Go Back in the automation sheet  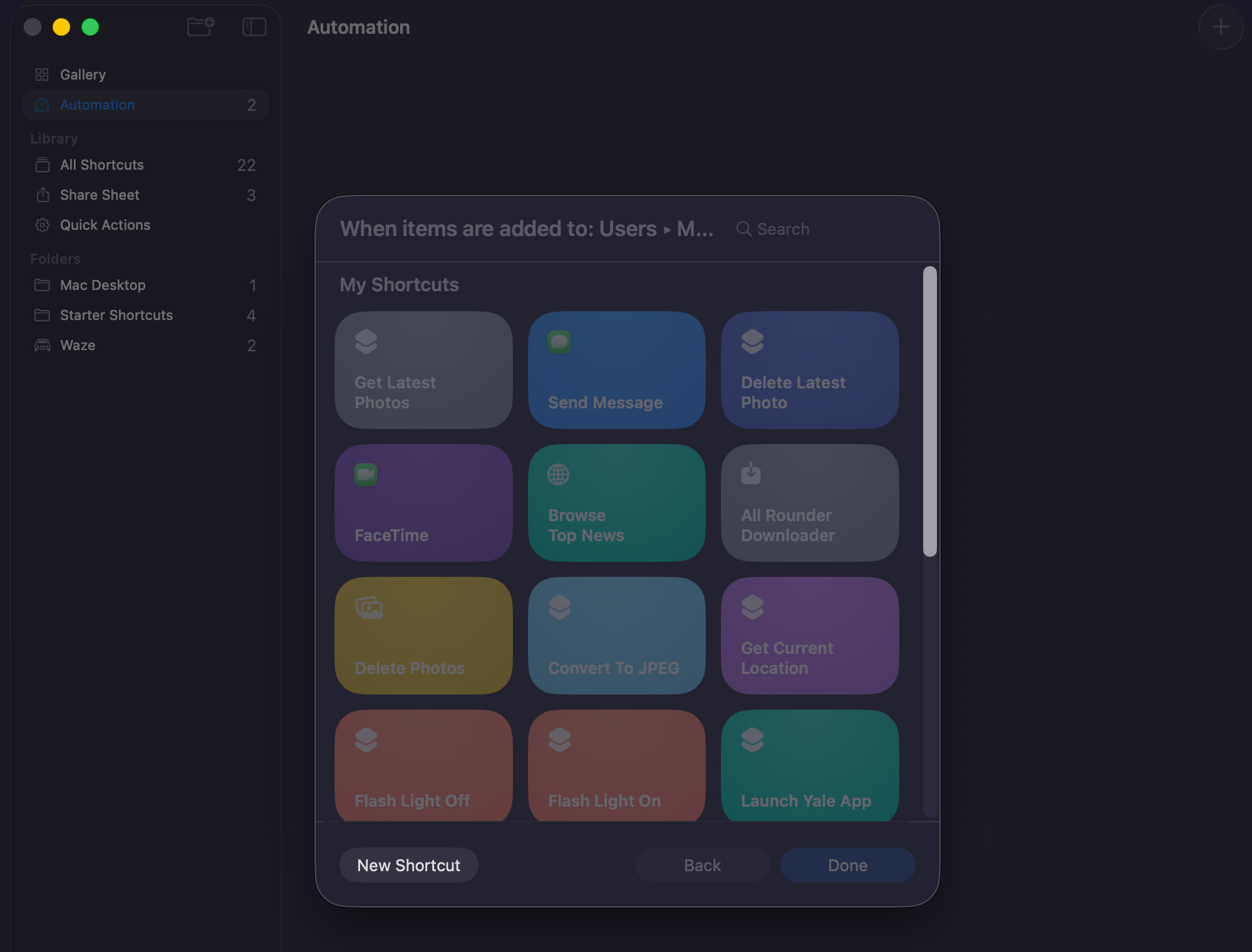[x=701, y=865]
